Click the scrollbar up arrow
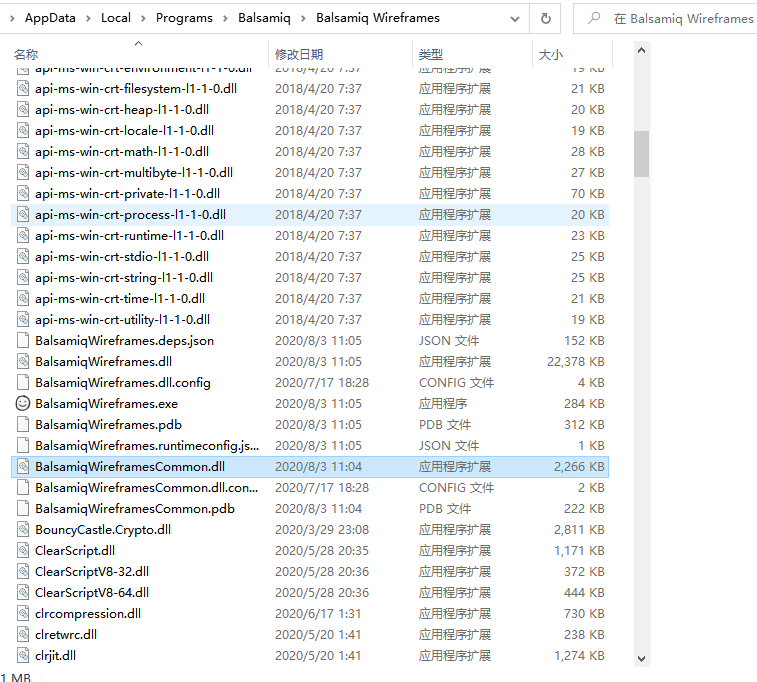 coord(641,50)
